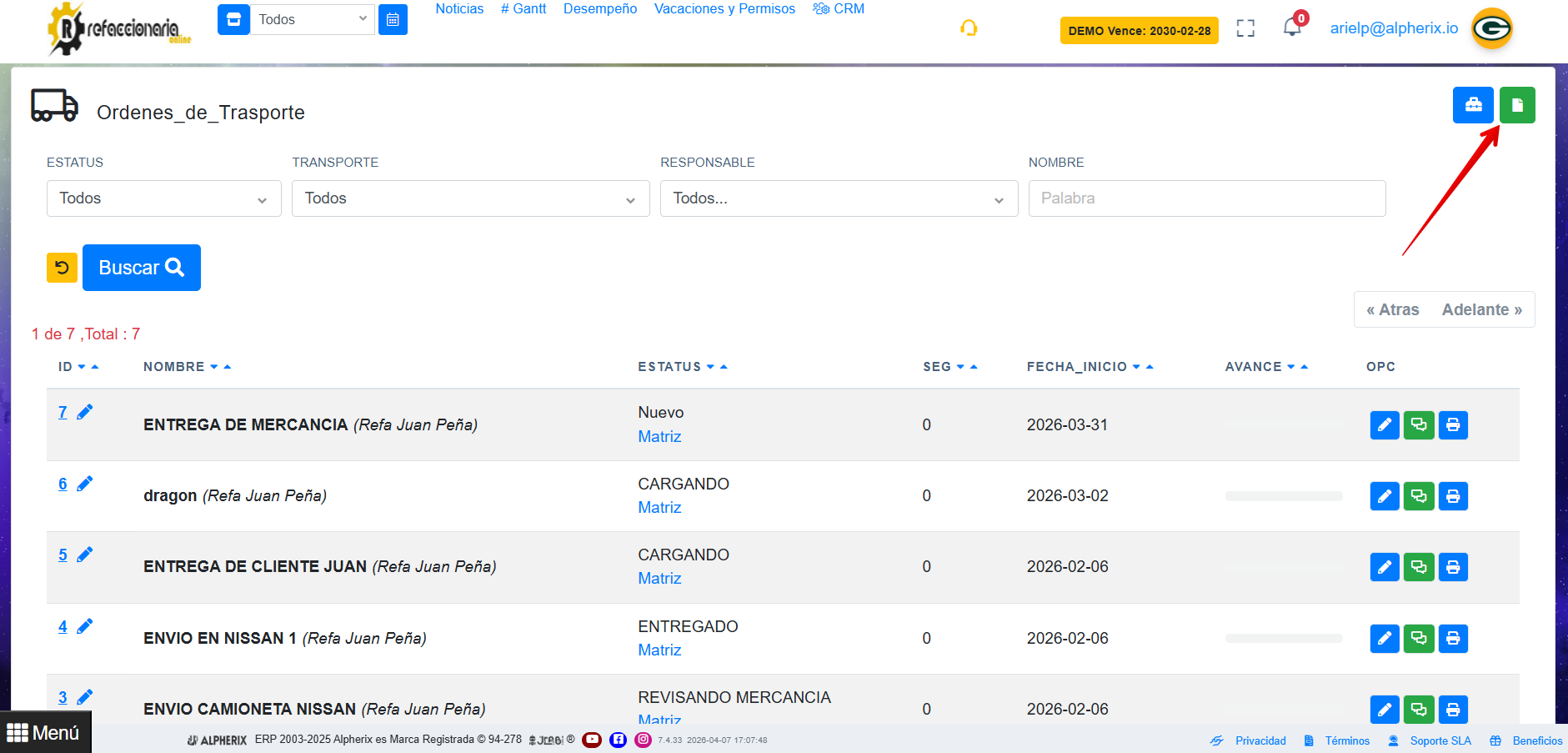The height and width of the screenshot is (753, 1568).
Task: Open the notifications bell icon
Action: pos(1291,28)
